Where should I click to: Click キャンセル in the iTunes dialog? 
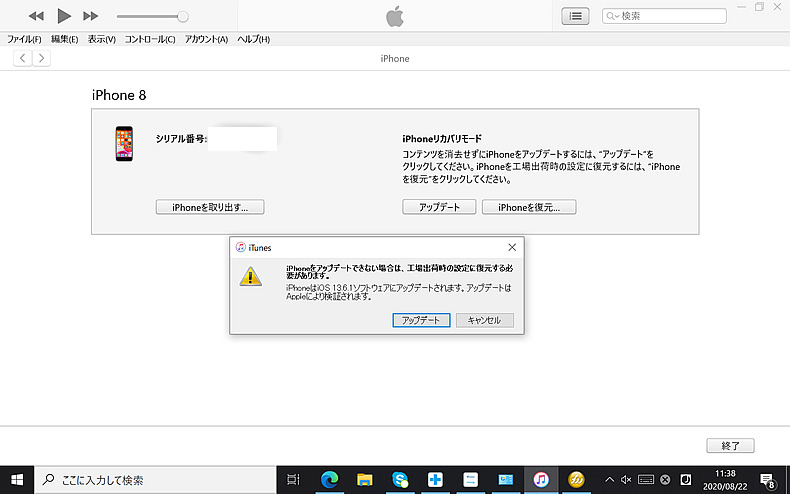click(485, 320)
